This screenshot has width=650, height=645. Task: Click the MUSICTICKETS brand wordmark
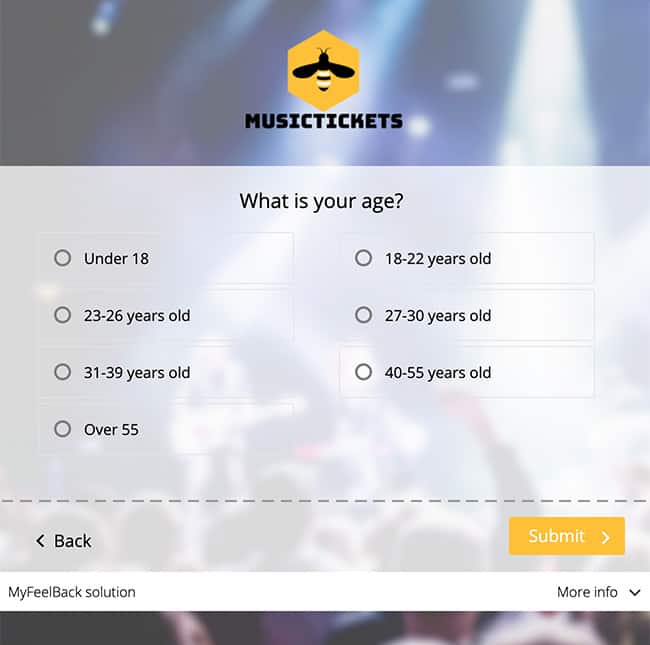(324, 121)
